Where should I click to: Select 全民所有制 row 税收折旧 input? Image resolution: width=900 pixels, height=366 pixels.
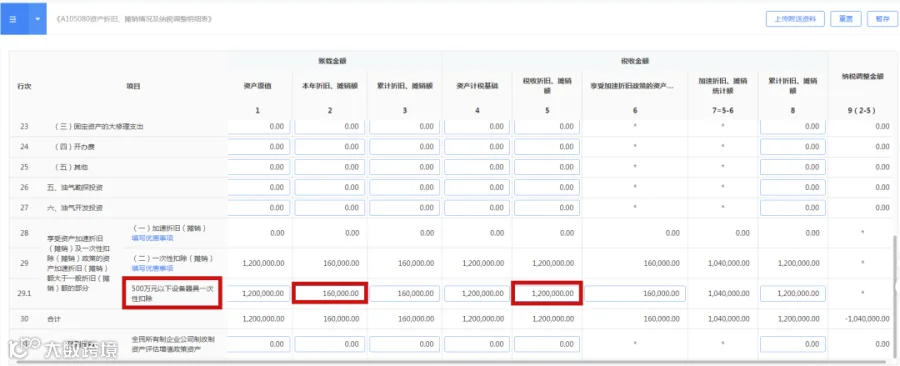coord(547,344)
